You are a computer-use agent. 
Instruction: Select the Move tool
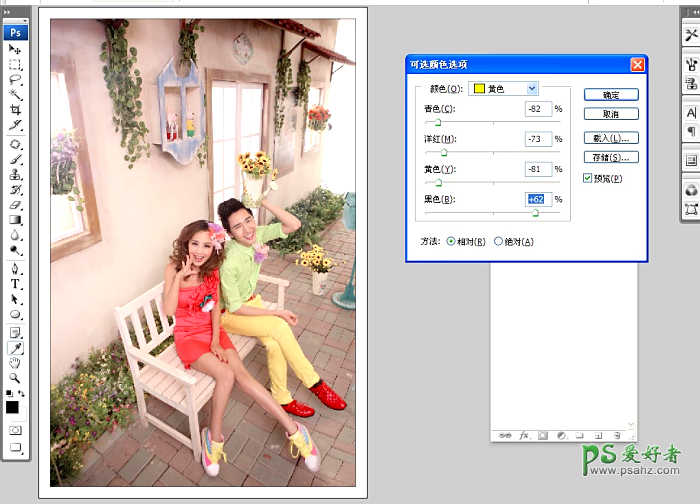pyautogui.click(x=15, y=48)
